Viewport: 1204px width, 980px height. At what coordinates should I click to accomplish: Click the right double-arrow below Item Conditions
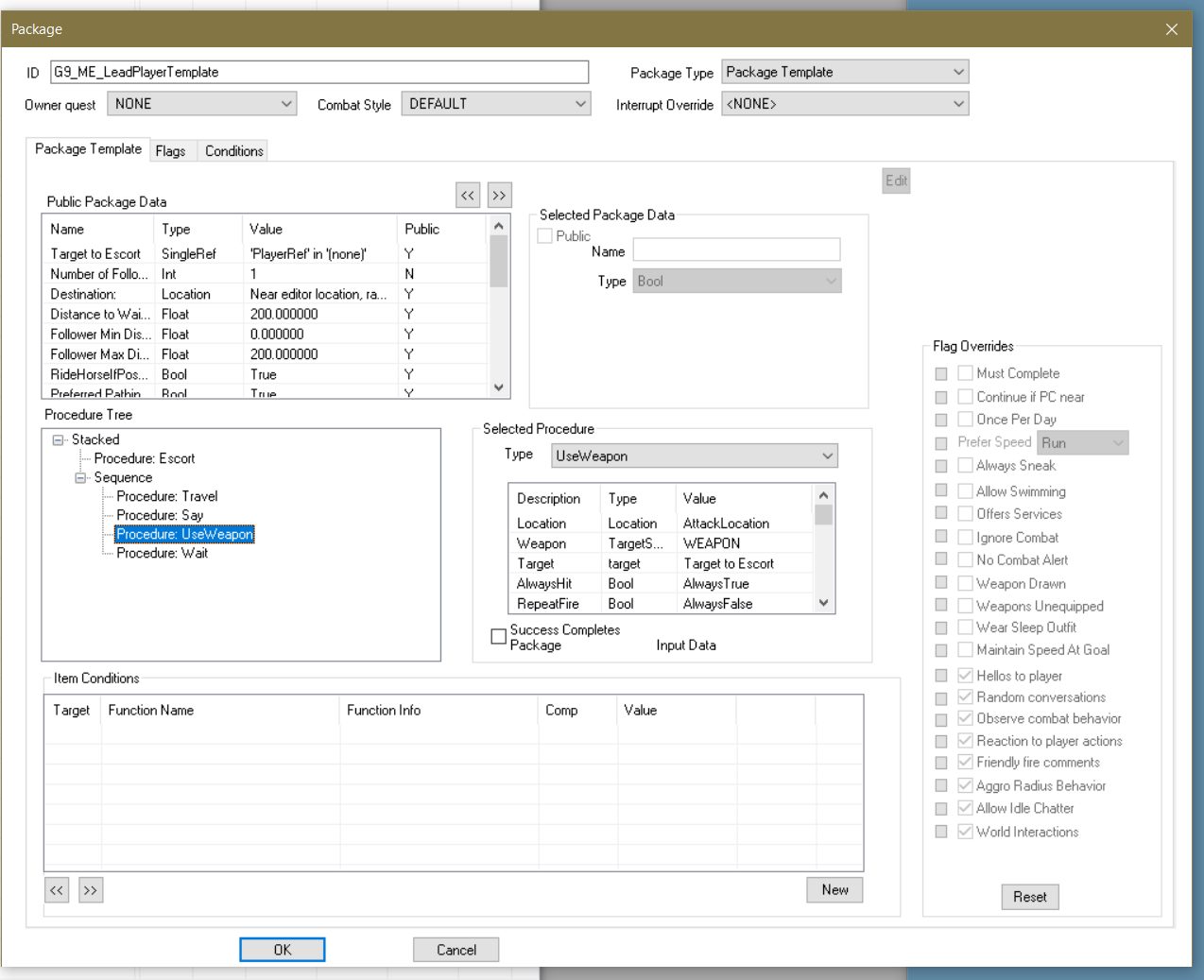91,889
